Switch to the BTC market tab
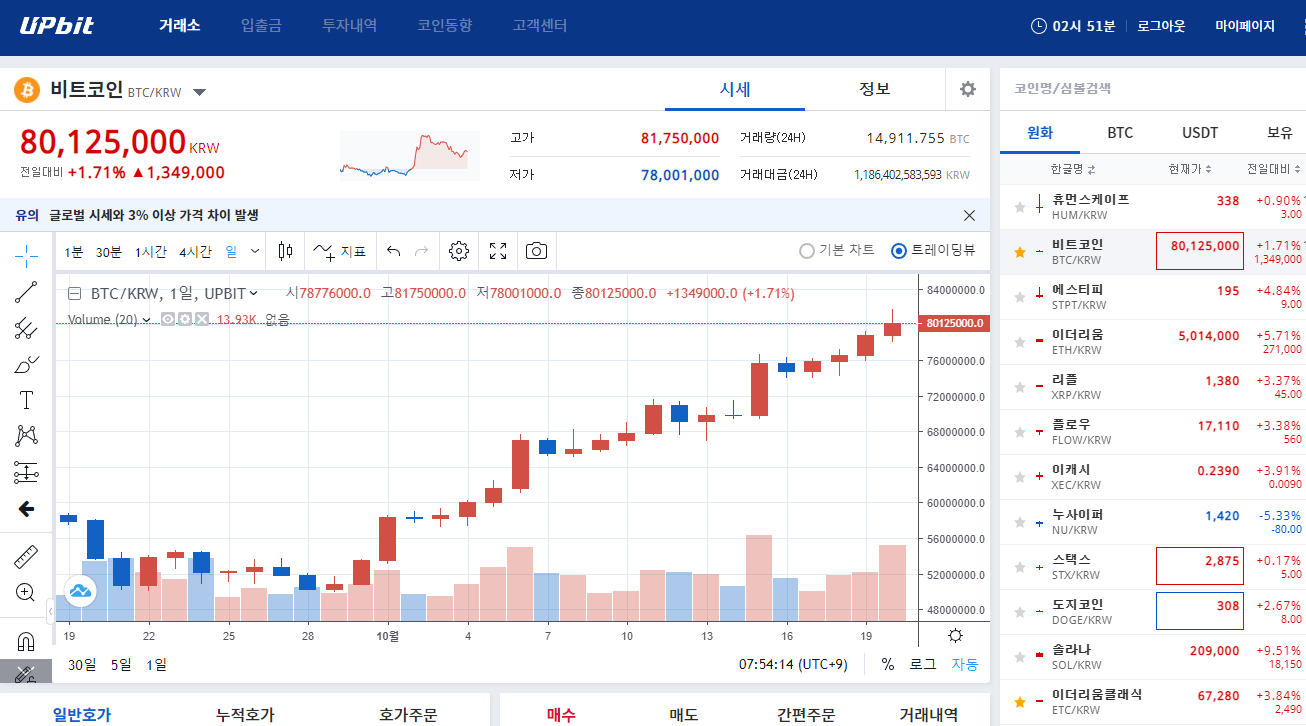The width and height of the screenshot is (1306, 726). tap(1120, 133)
